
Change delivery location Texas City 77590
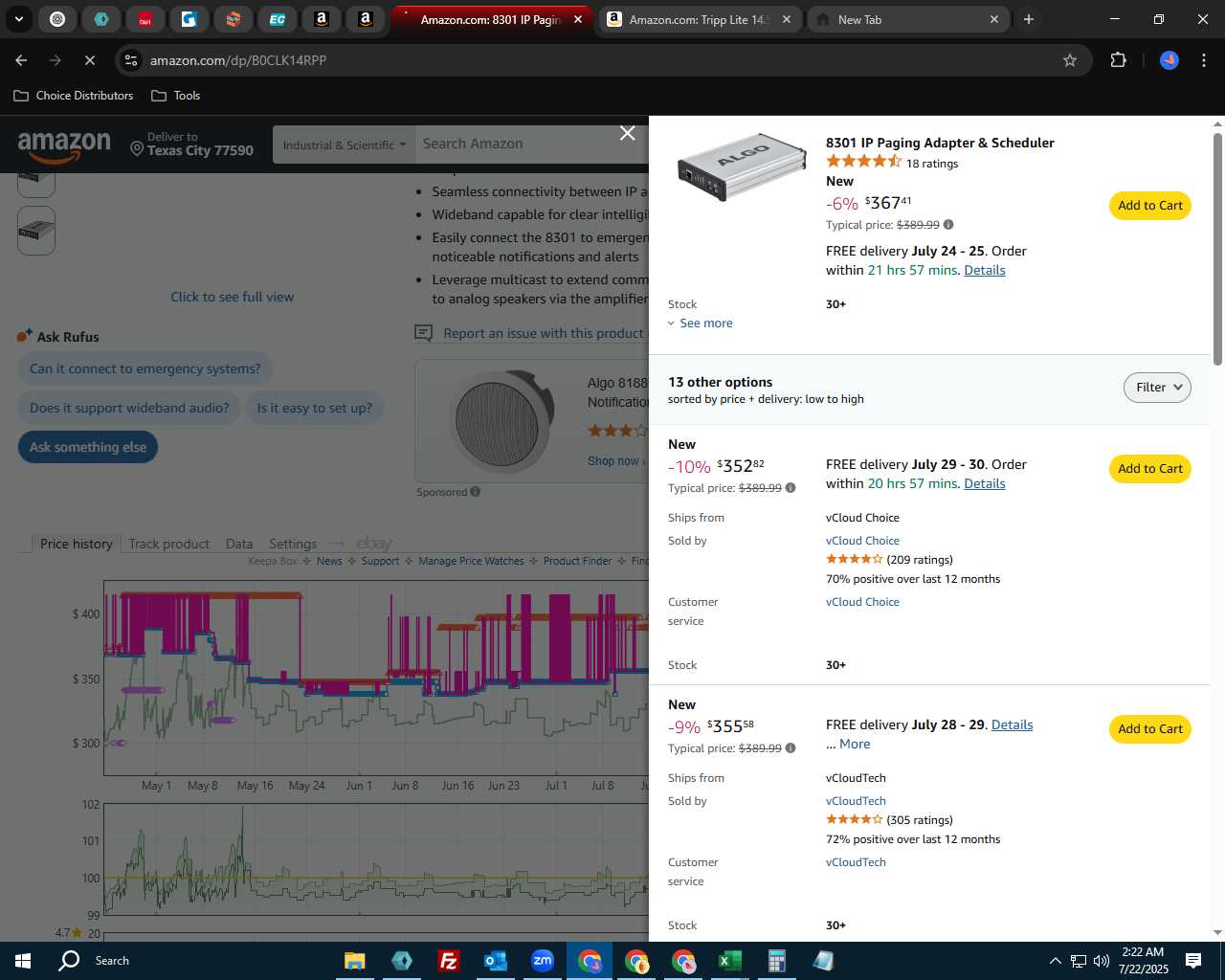click(192, 145)
